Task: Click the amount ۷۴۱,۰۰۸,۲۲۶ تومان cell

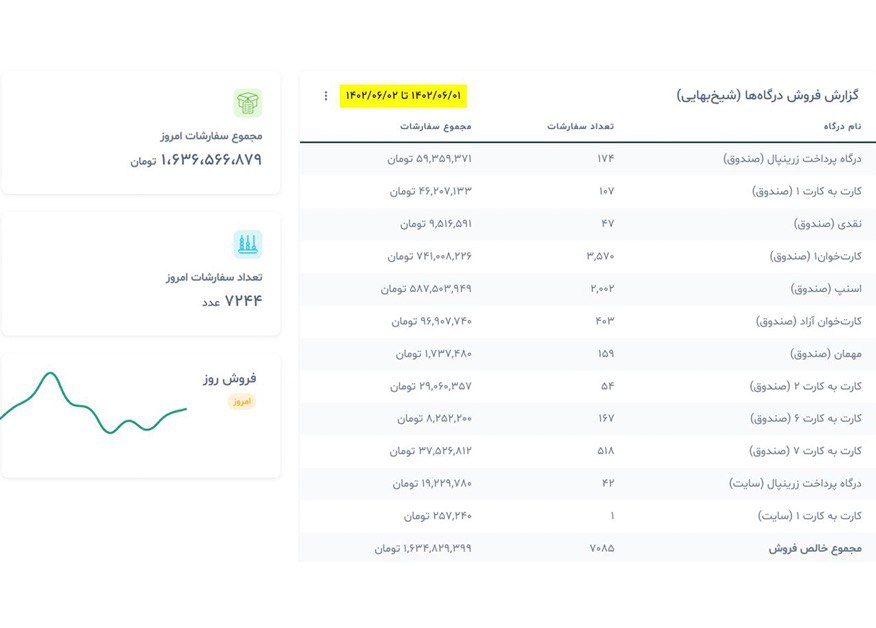Action: click(x=430, y=256)
